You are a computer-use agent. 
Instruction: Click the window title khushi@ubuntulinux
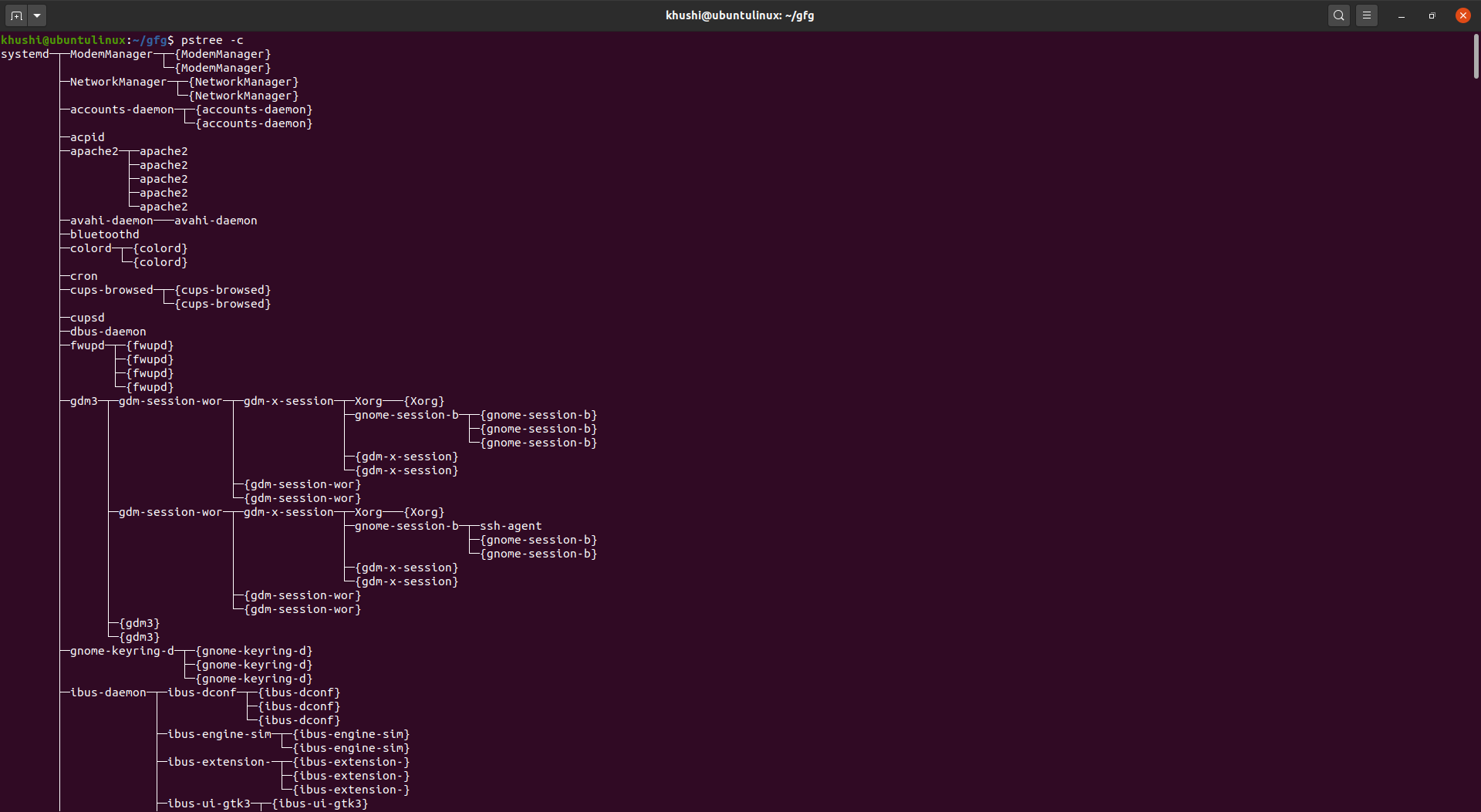tap(740, 15)
